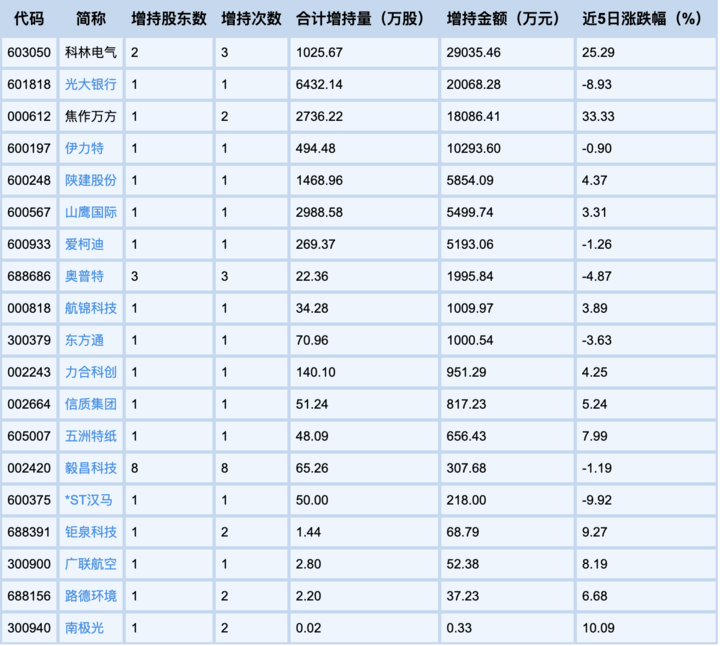Select the 毅昌科技 link
Viewport: 720px width, 646px height.
[90, 468]
